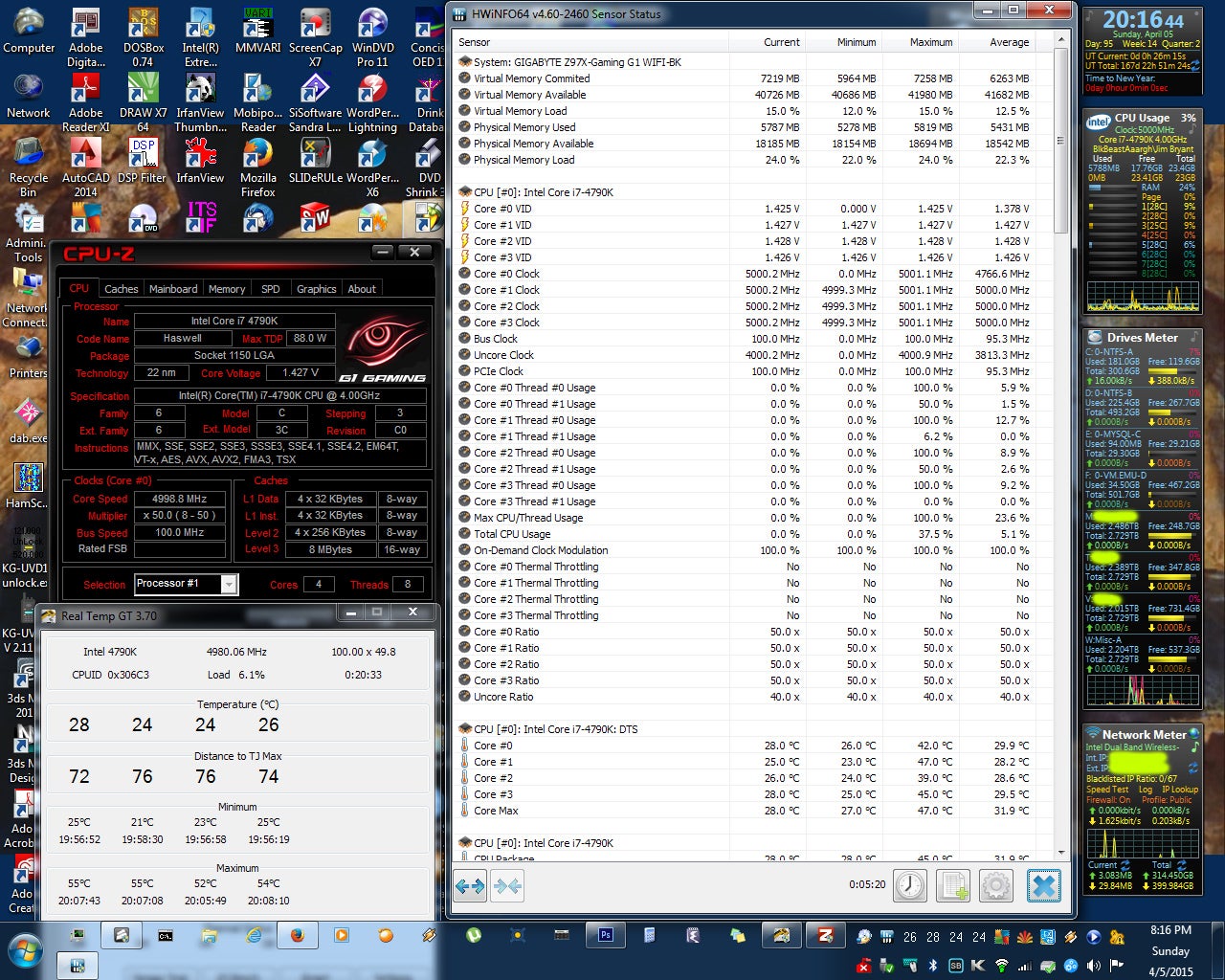Click CPU Usage gadget graph
The height and width of the screenshot is (980, 1225).
click(1142, 295)
